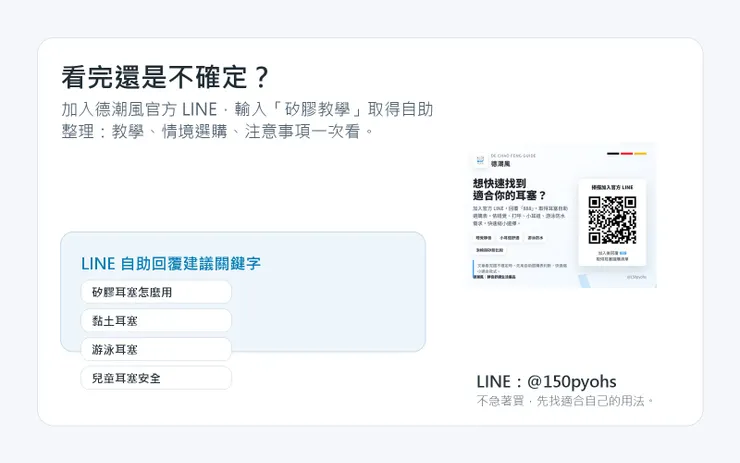Click the red flag stripe in the thumbnail
Image resolution: width=740 pixels, height=463 pixels.
626,153
